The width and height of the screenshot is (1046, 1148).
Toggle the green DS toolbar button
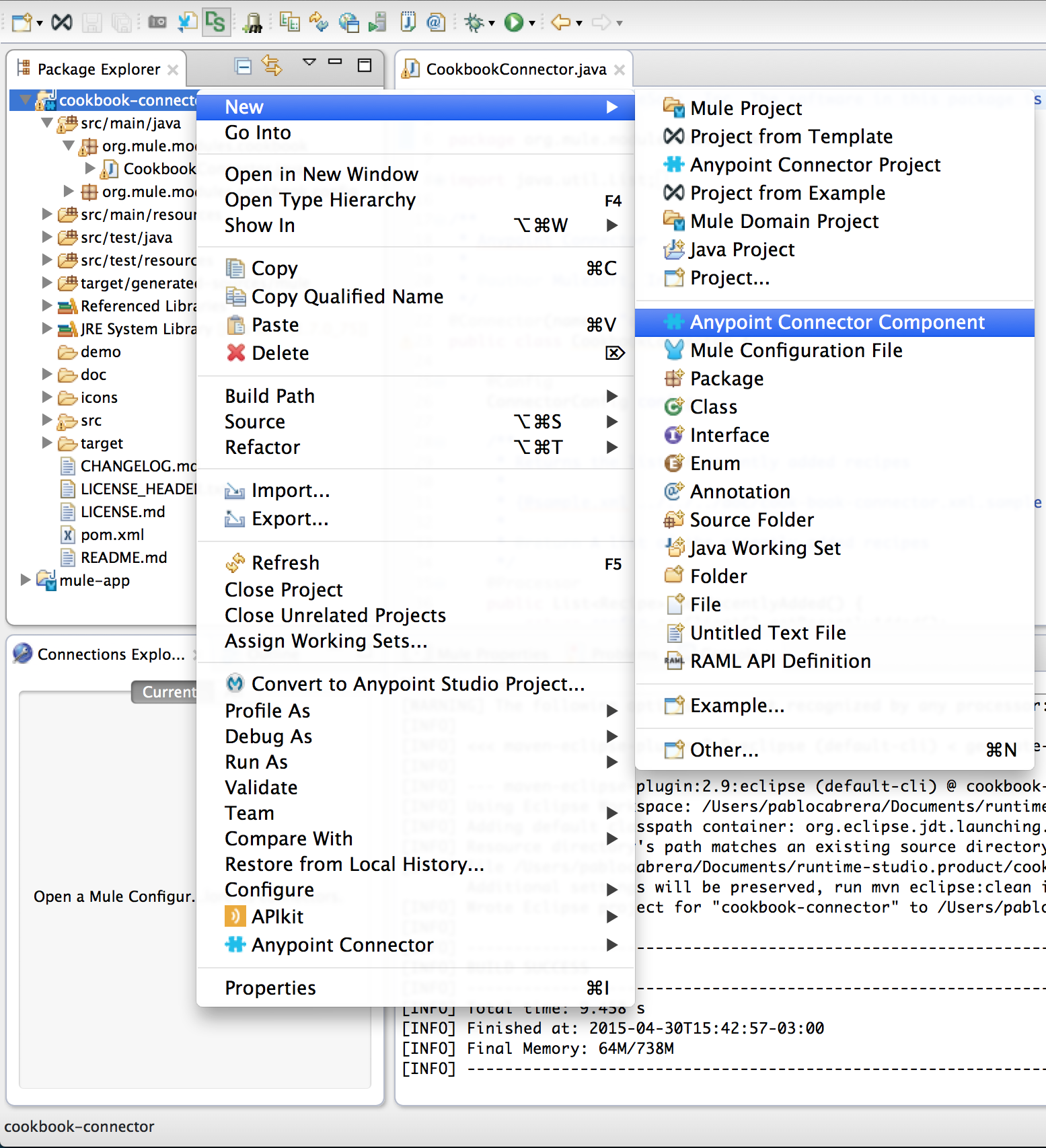pos(216,22)
